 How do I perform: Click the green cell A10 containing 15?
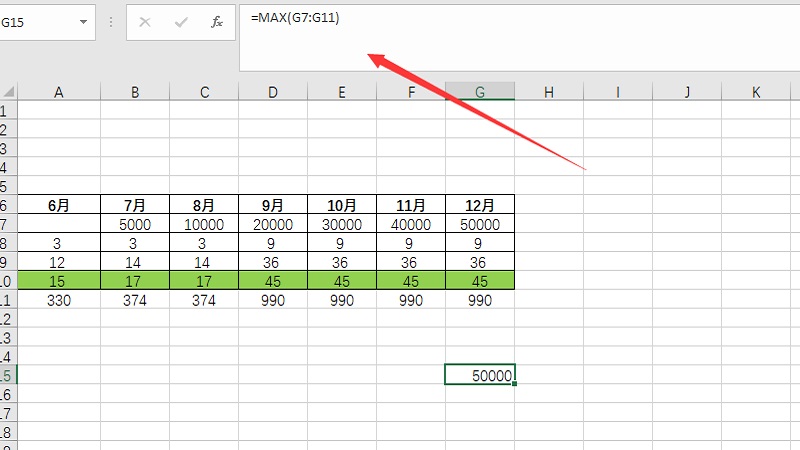pyautogui.click(x=59, y=281)
